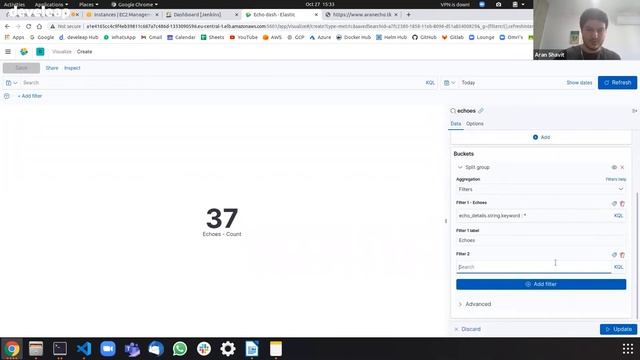Open a new browser tab
This screenshot has width=640, height=360.
click(x=408, y=15)
